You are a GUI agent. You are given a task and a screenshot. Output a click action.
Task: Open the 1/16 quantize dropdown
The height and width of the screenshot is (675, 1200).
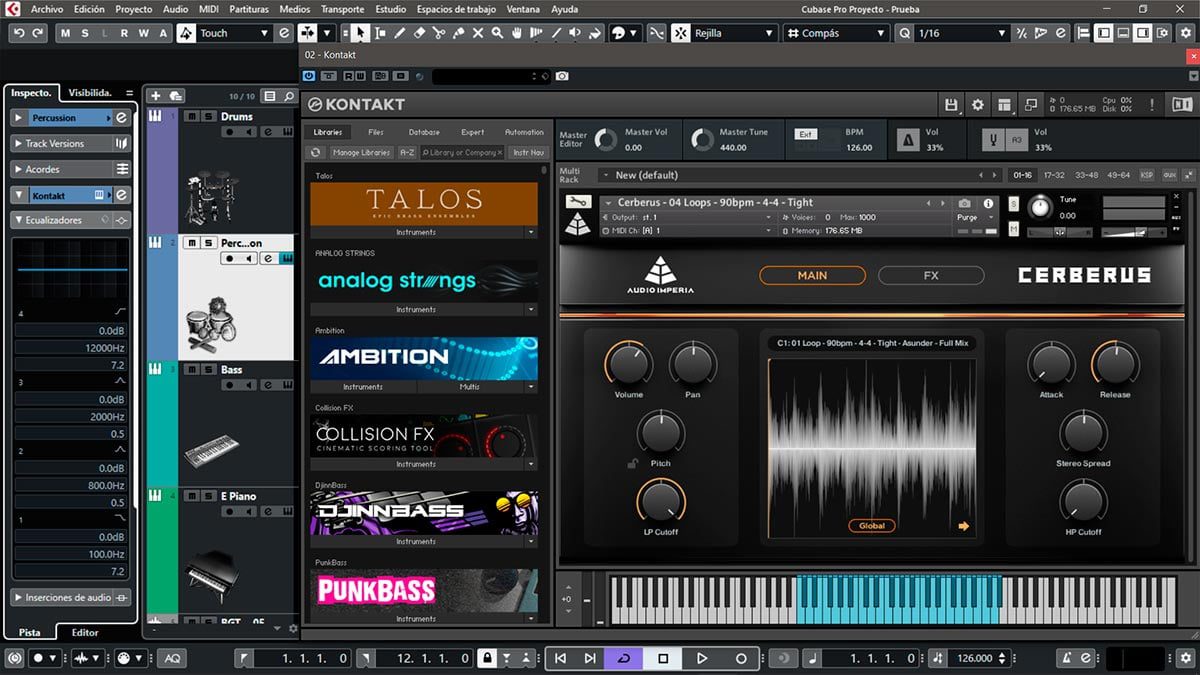click(962, 33)
